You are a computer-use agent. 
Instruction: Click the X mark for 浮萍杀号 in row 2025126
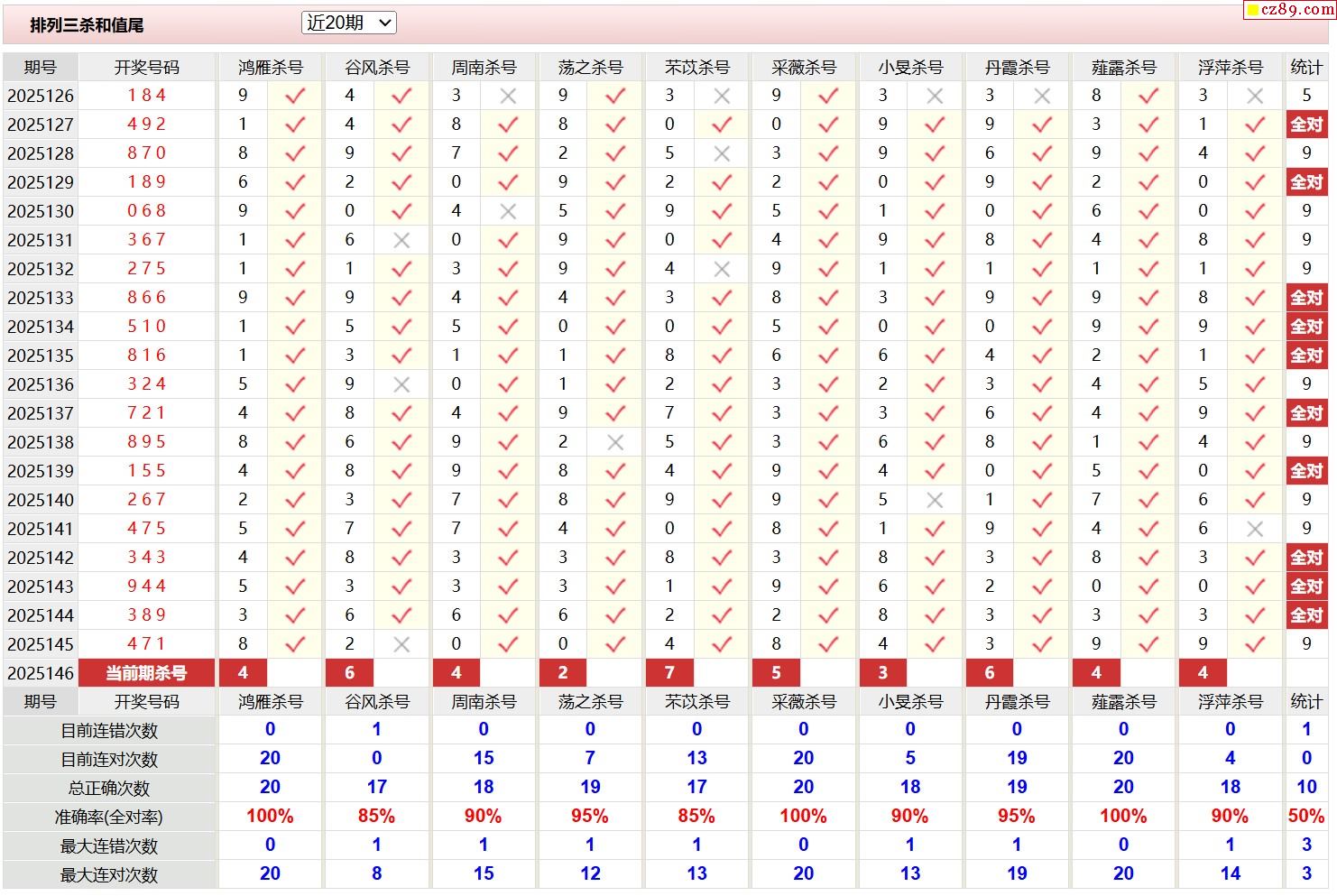pyautogui.click(x=1255, y=96)
